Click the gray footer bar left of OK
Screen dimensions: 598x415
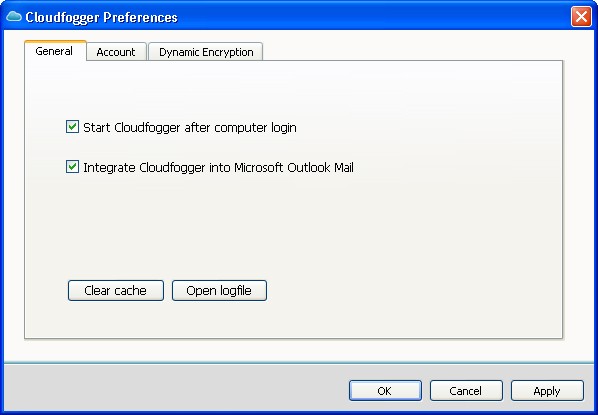point(175,389)
